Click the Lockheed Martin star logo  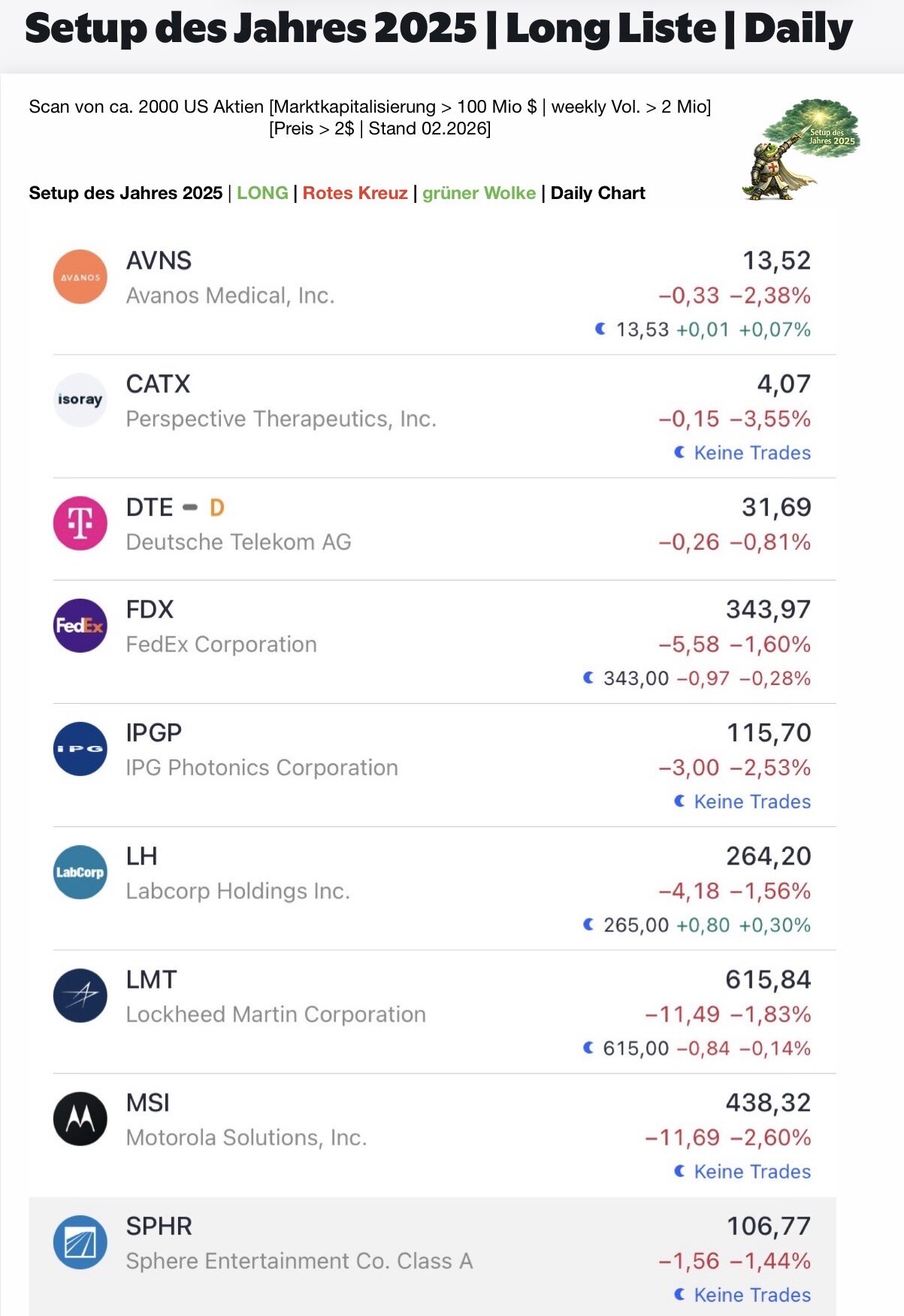(80, 995)
